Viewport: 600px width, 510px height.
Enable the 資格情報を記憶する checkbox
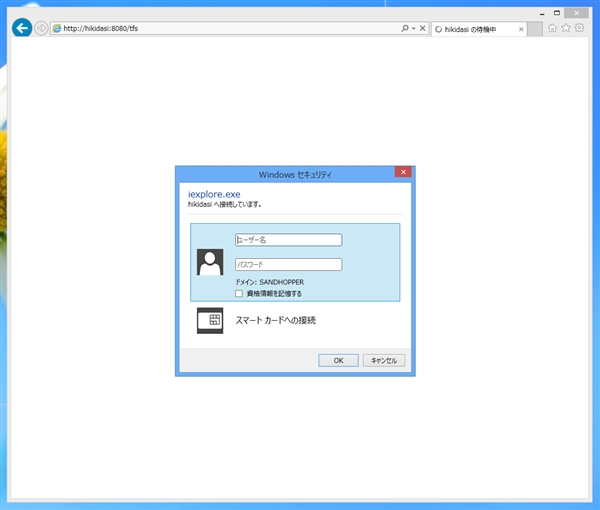click(239, 293)
